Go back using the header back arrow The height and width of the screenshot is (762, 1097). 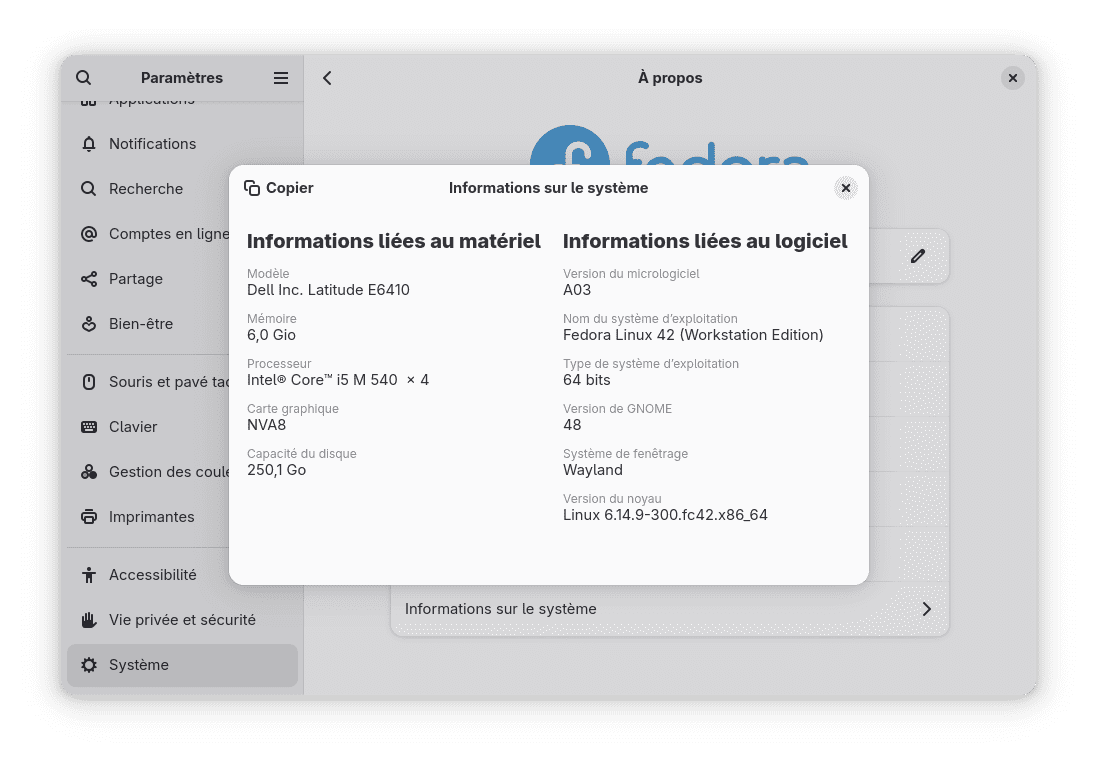(327, 78)
